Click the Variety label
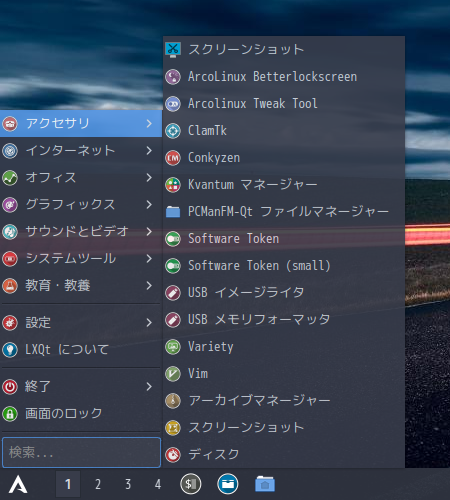450x500 pixels. [x=211, y=347]
